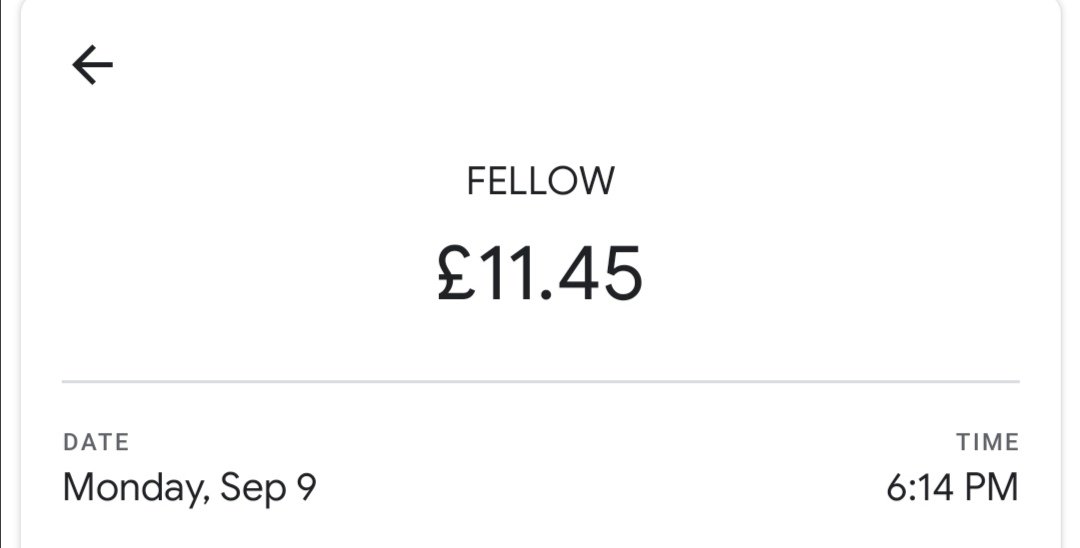Click the TIME label
Image resolution: width=1080 pixels, height=548 pixels.
click(x=987, y=442)
